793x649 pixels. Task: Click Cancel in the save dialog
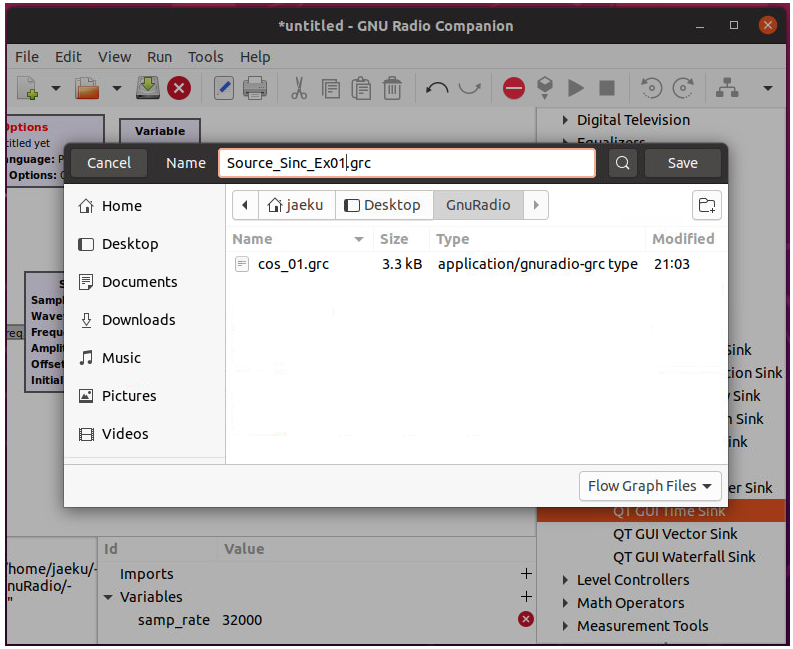[x=109, y=163]
